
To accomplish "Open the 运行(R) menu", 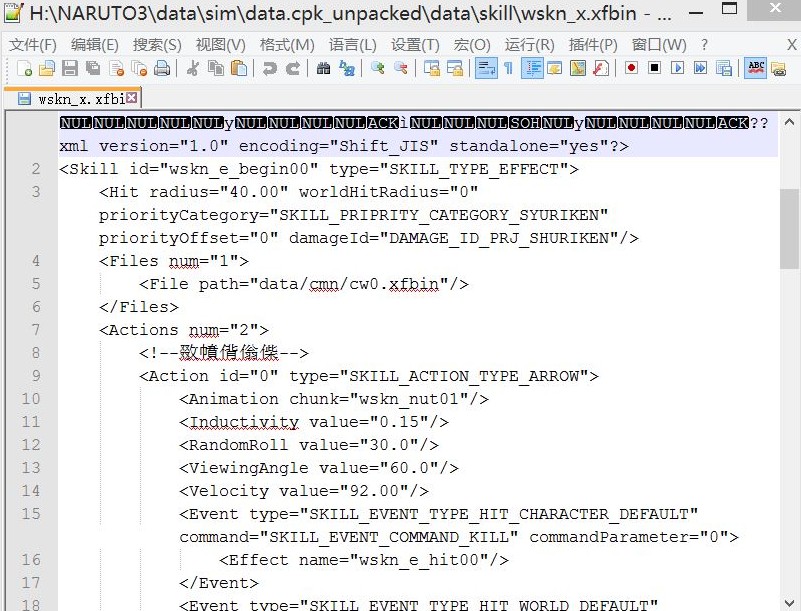I will pyautogui.click(x=529, y=45).
